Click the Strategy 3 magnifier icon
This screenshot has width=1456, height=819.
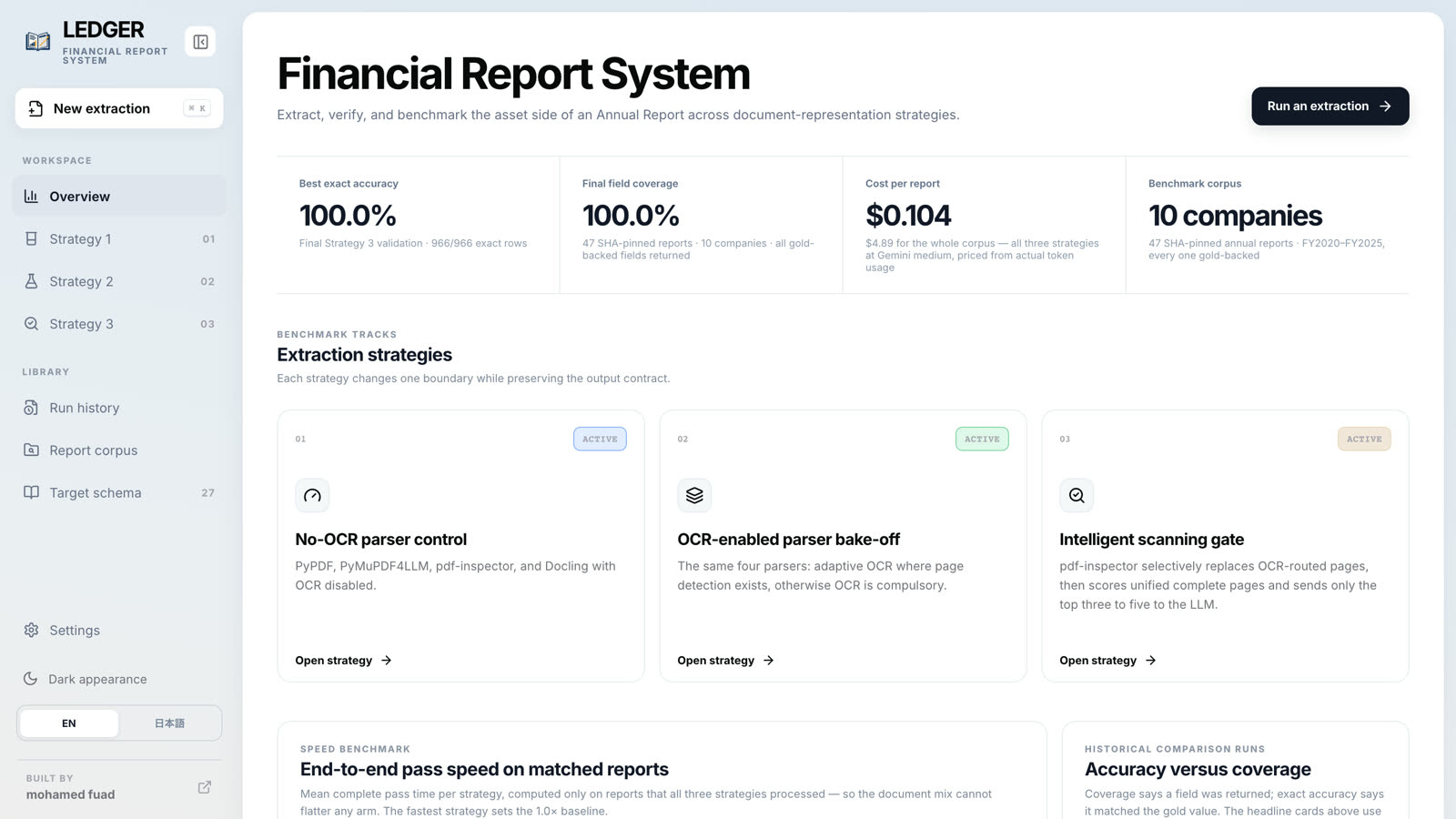[x=31, y=324]
